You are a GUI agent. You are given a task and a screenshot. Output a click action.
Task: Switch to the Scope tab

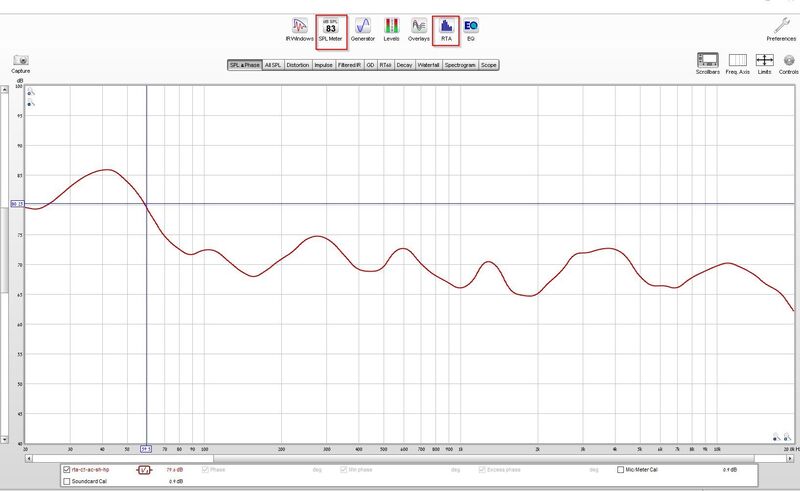pos(488,65)
